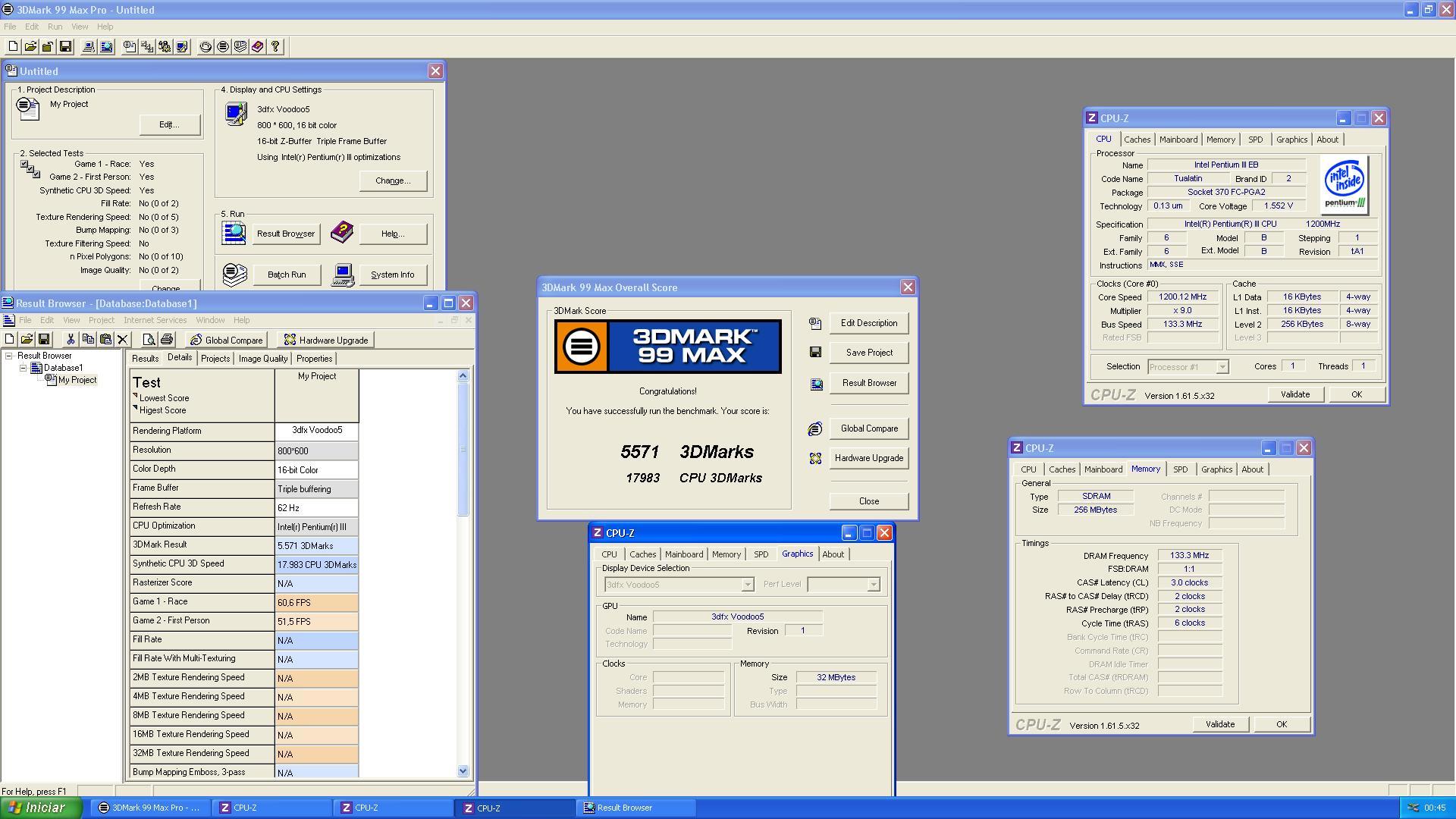
Task: Click the Result Browser button in the Run section
Action: [x=286, y=234]
